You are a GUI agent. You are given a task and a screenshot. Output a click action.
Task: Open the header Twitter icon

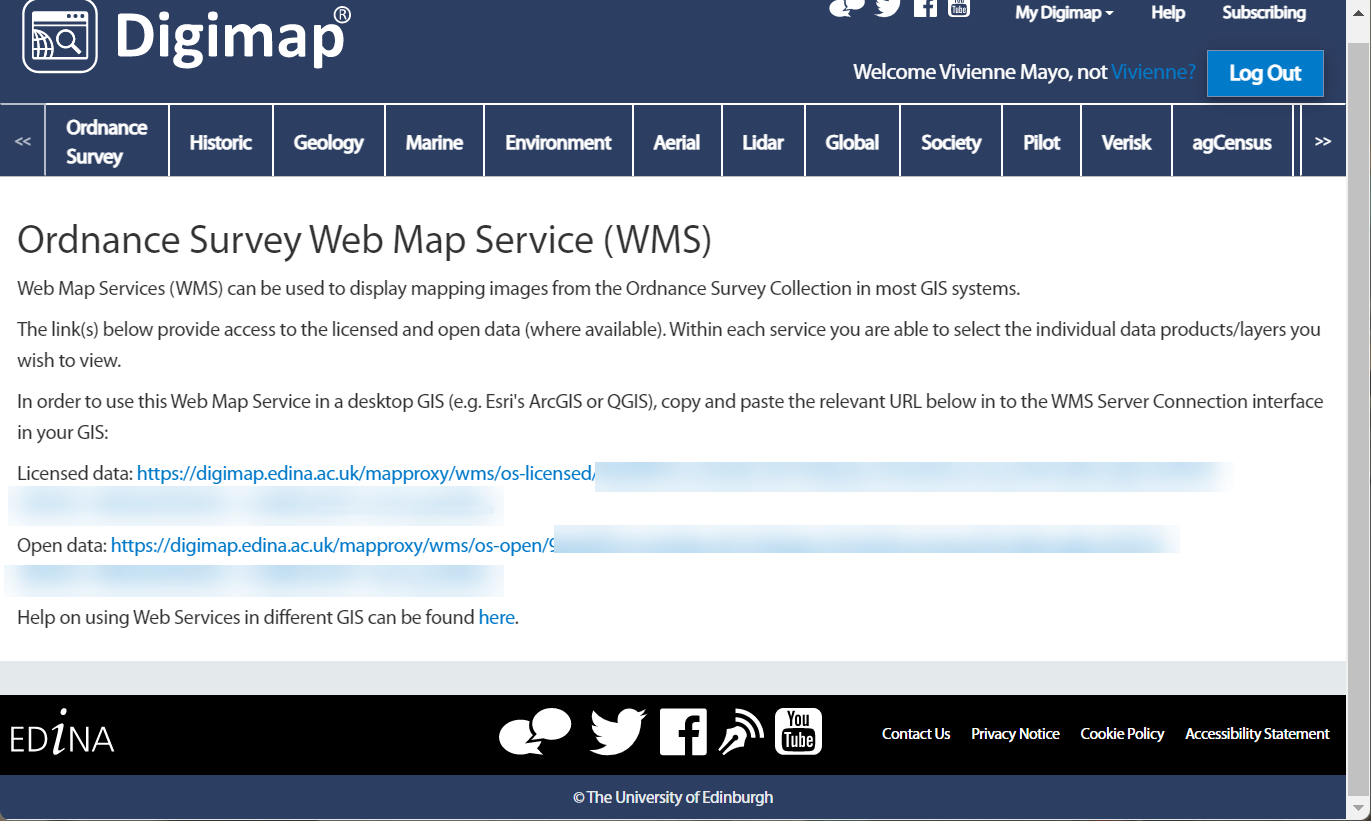(888, 8)
